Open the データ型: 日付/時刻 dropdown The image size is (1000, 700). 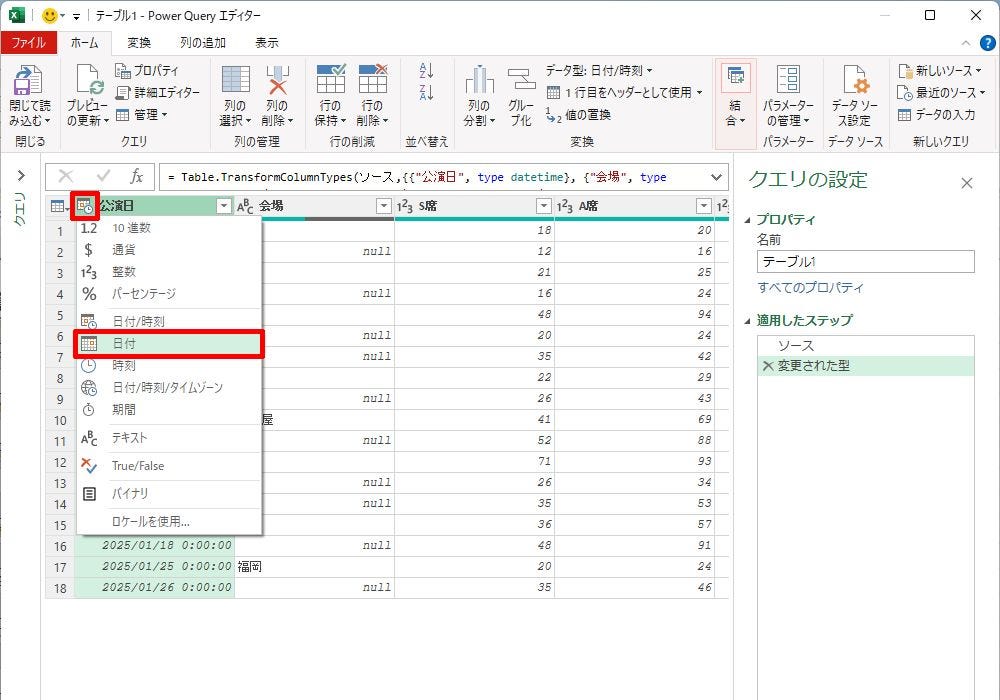599,71
